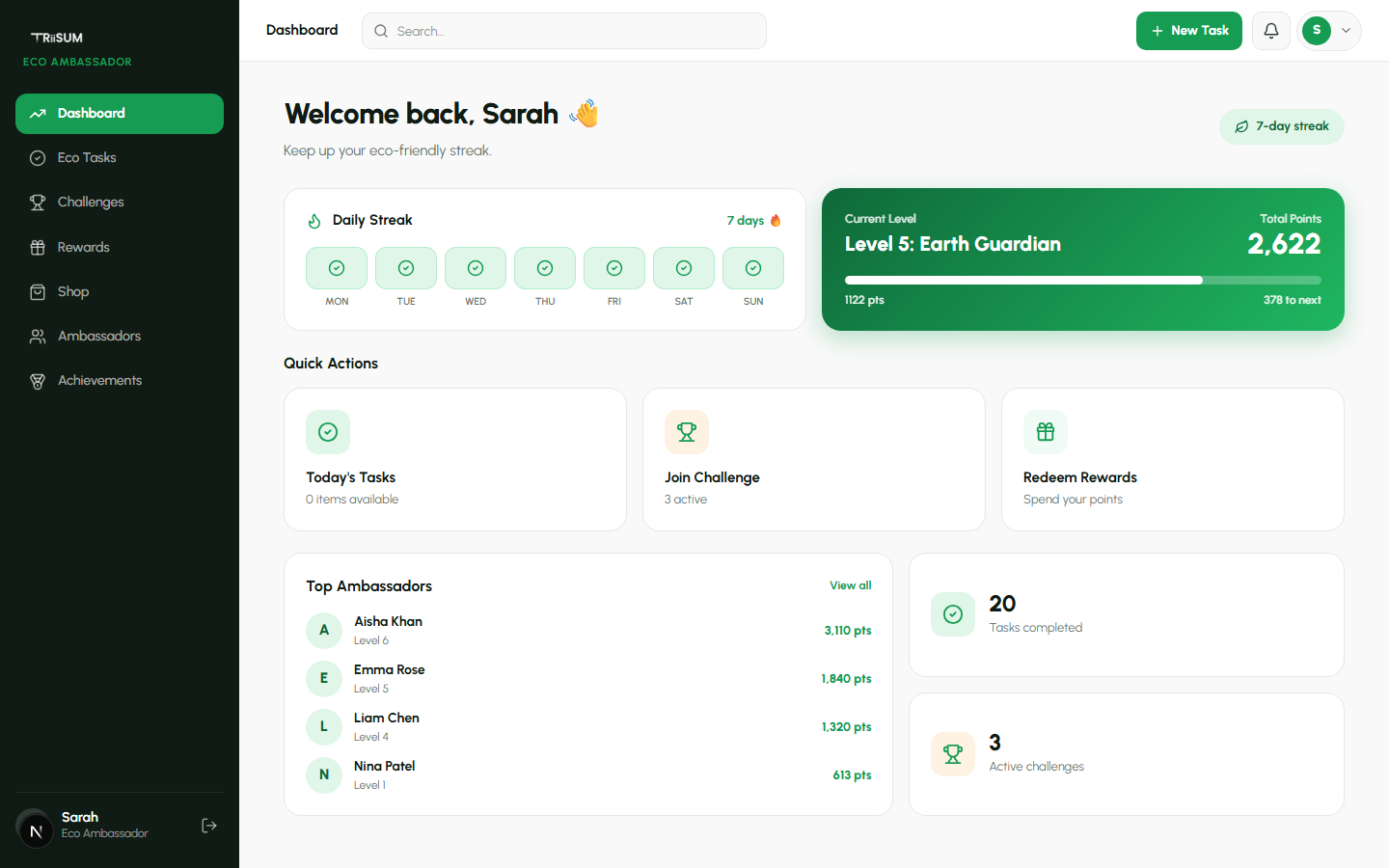Click Liam Chen's 1,320 pts
The image size is (1389, 868).
tap(847, 727)
